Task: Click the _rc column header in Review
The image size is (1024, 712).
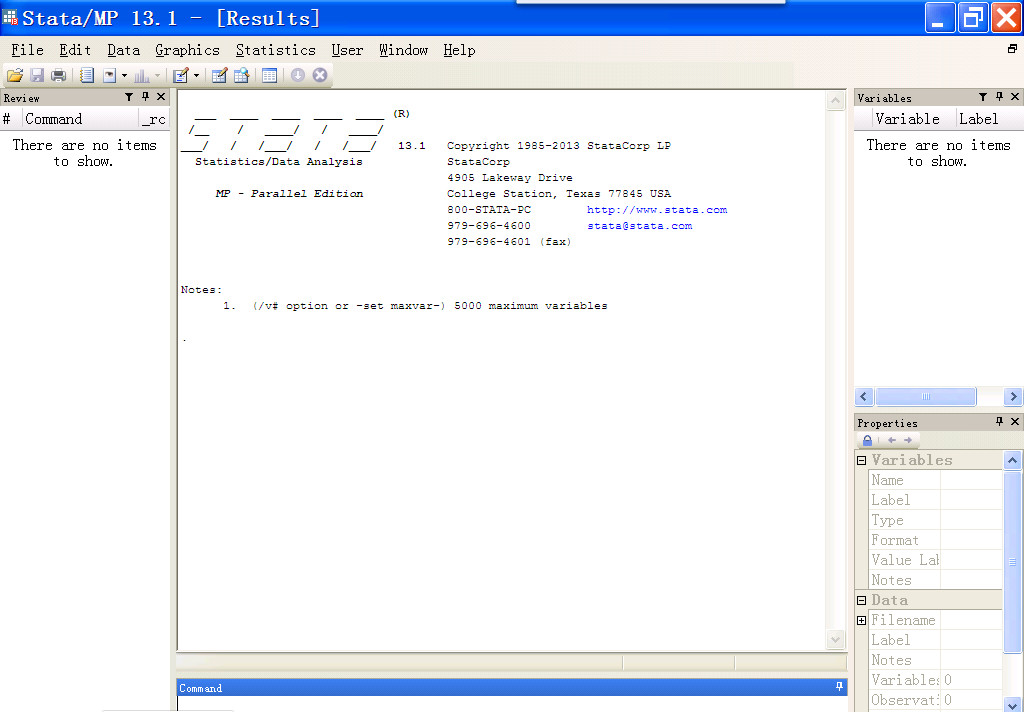Action: click(x=154, y=119)
